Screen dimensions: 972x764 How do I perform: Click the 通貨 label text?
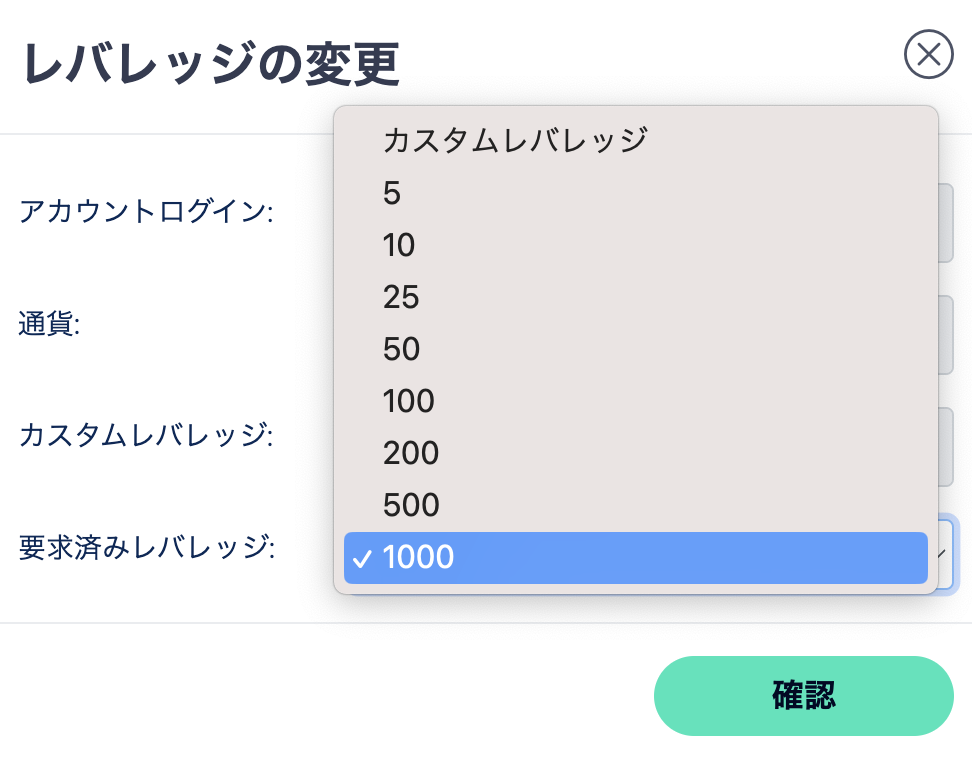pyautogui.click(x=49, y=323)
